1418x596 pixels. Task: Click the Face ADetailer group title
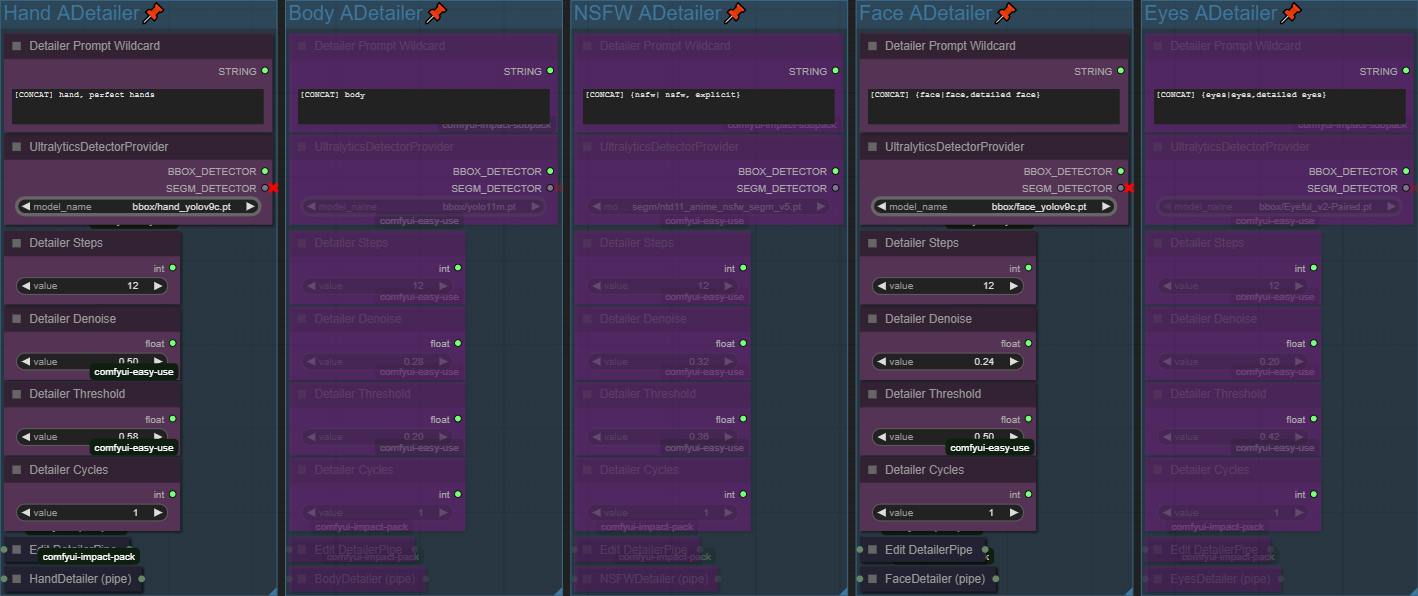pos(926,13)
